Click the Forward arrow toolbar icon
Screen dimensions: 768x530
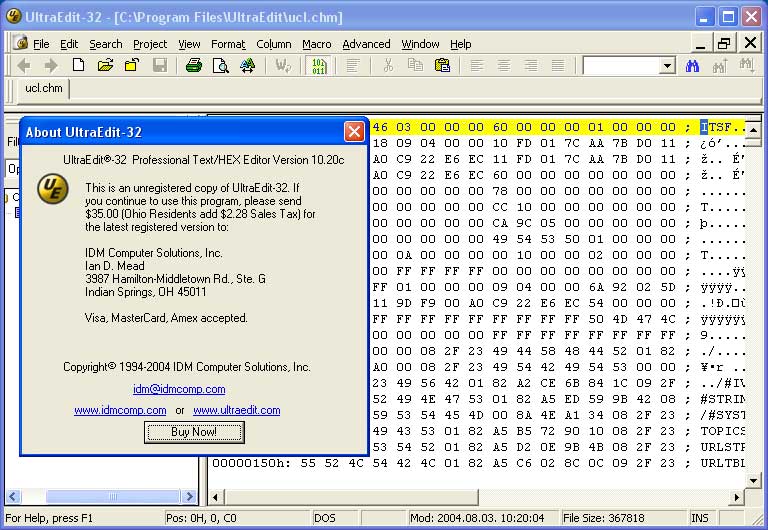click(50, 65)
